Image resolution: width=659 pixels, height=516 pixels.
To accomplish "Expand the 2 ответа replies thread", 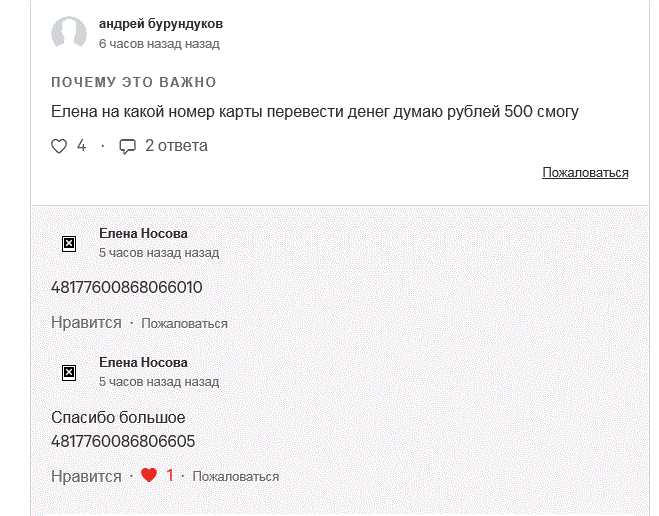I will click(x=176, y=146).
